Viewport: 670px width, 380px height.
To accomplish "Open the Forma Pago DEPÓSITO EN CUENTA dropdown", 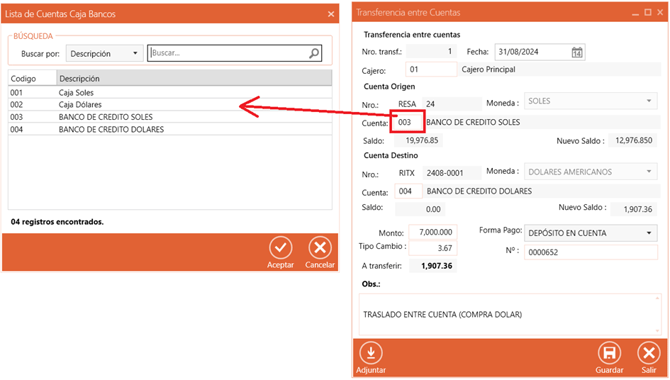I will (x=591, y=233).
